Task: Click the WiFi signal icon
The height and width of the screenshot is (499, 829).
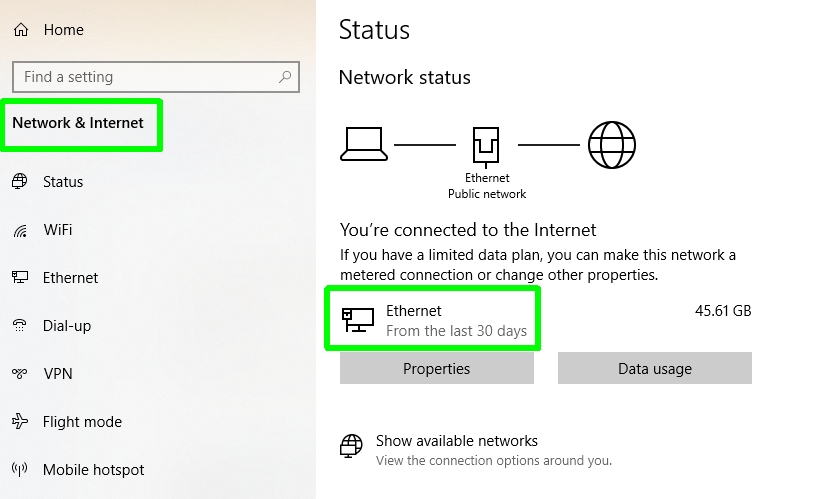Action: point(19,230)
